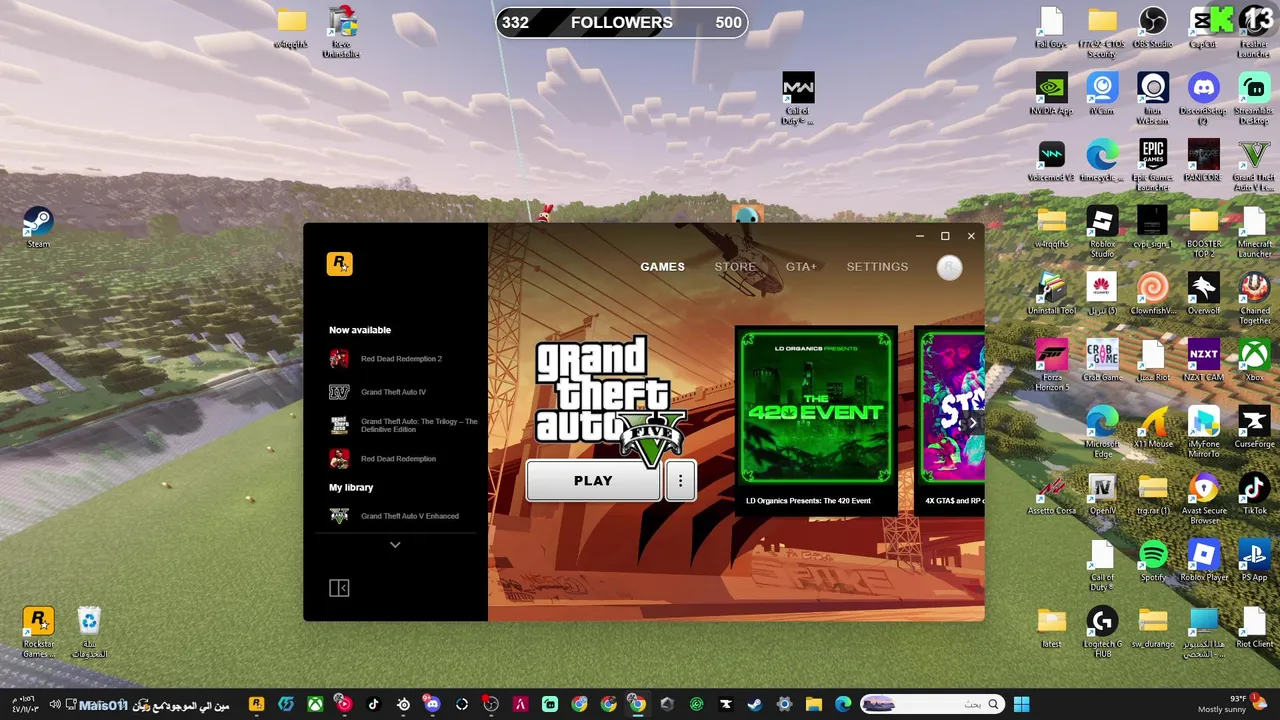
Task: Launch Epic Games Launcher shortcut
Action: (1153, 165)
